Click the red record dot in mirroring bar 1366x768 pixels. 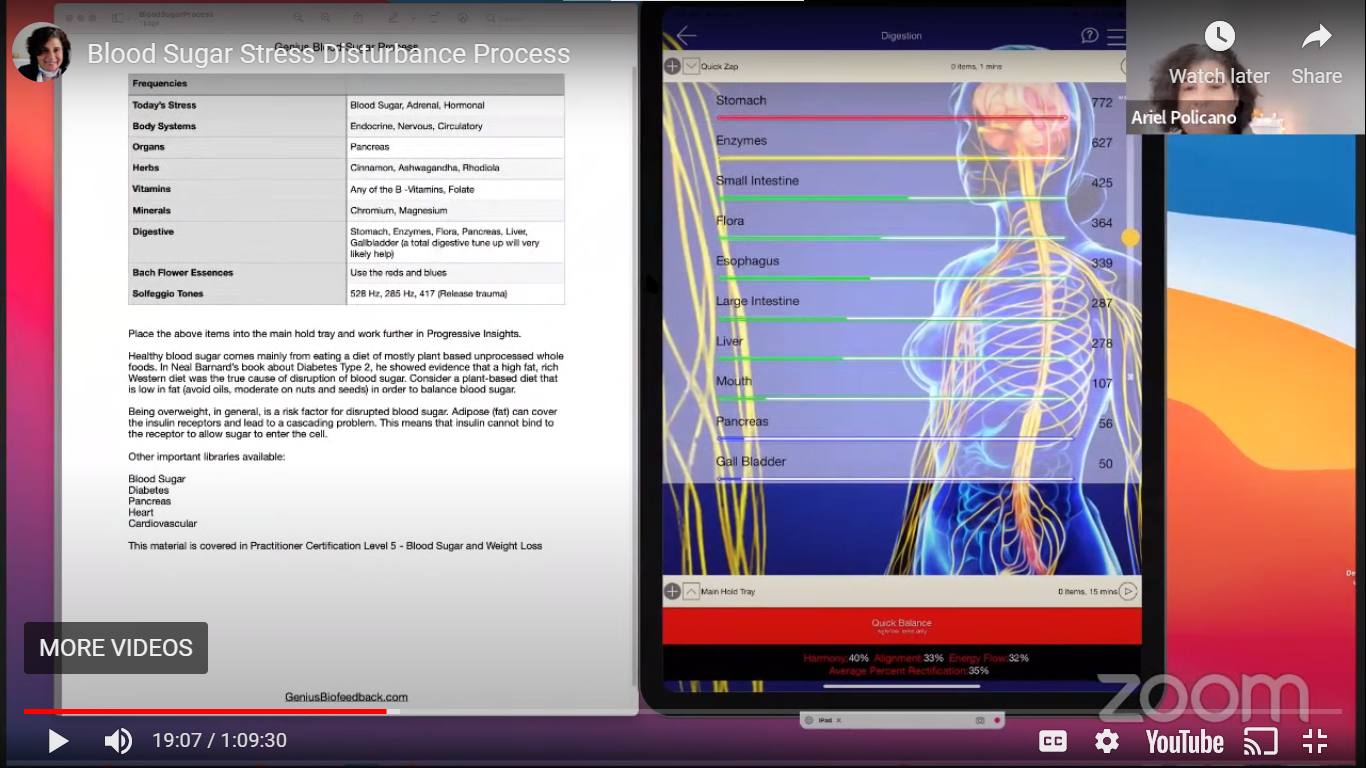997,720
